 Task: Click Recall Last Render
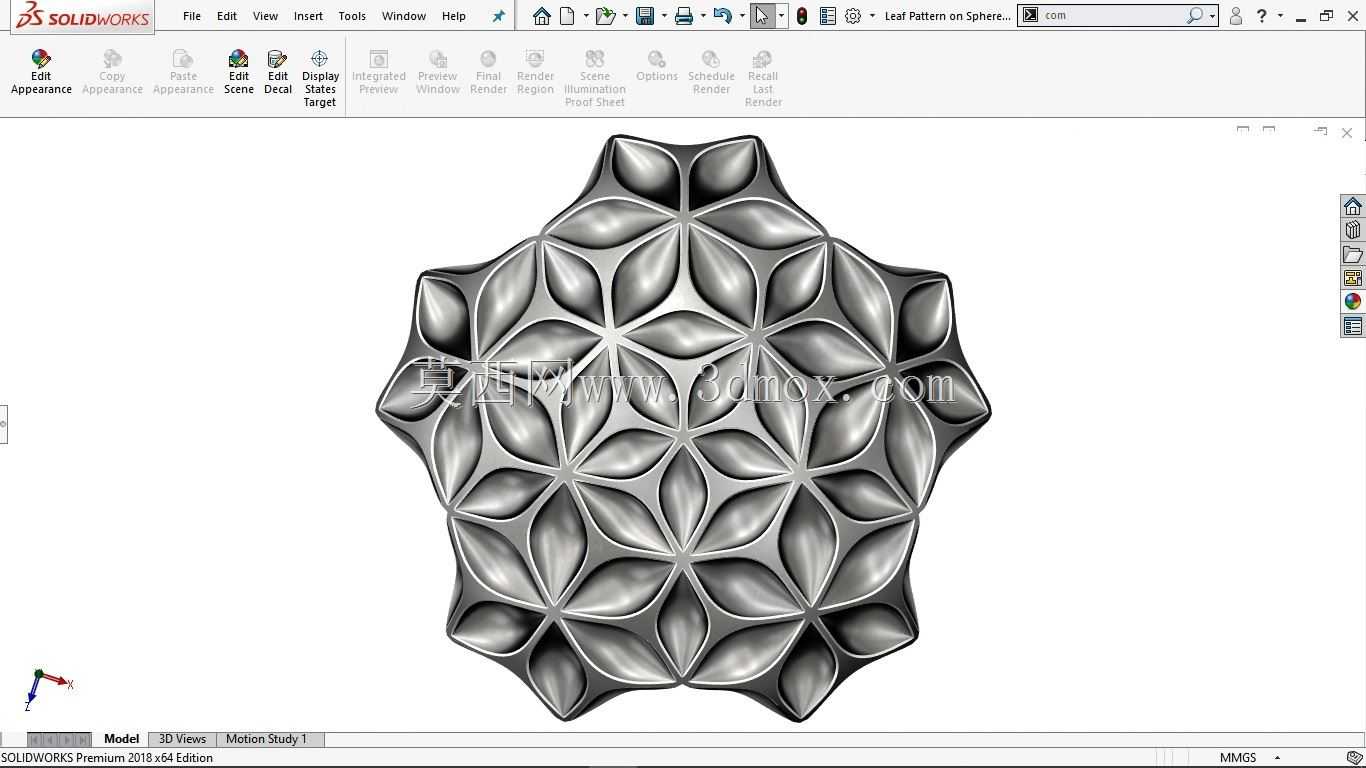pos(763,79)
